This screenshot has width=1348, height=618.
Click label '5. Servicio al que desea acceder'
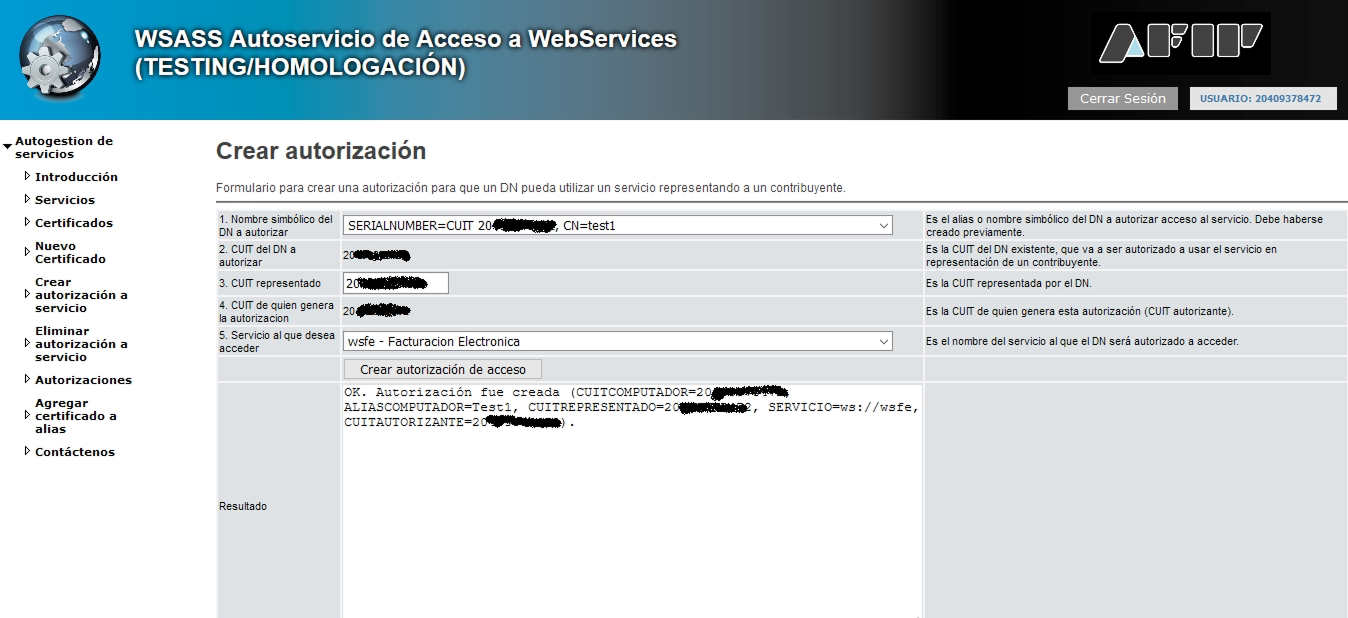(277, 342)
